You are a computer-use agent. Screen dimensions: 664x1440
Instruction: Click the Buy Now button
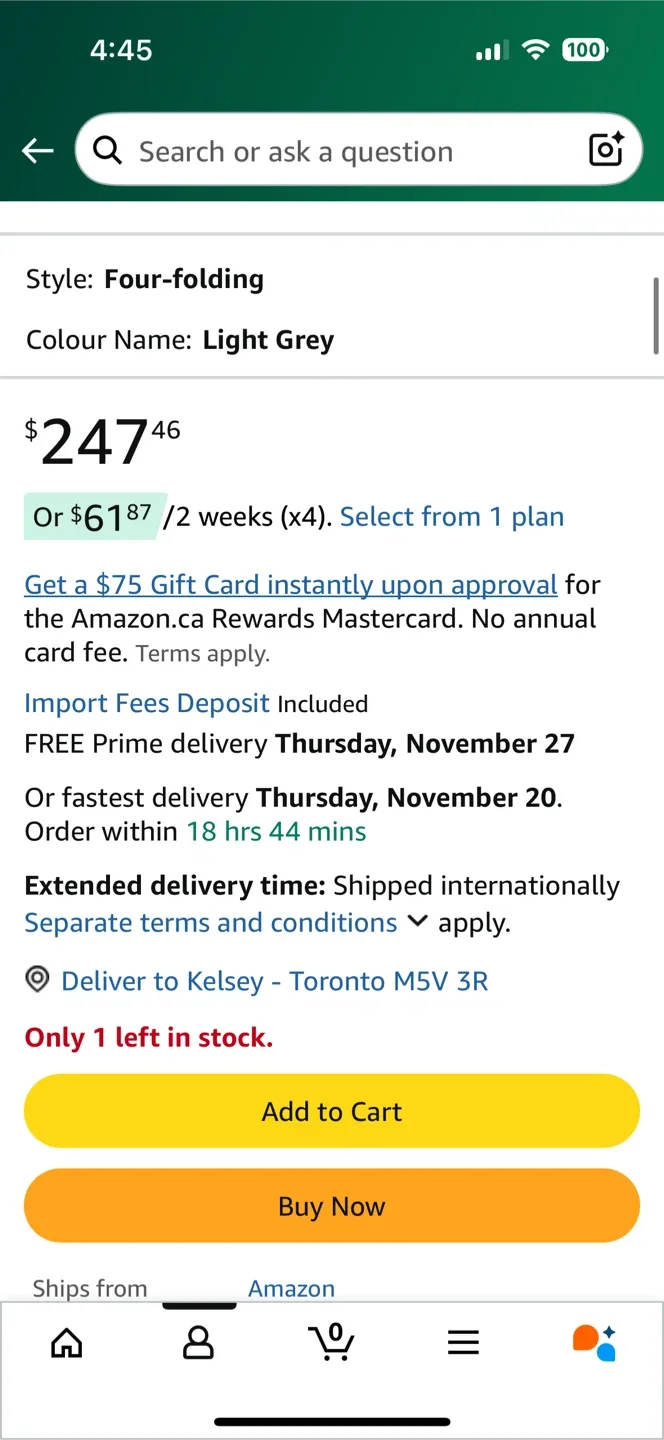pyautogui.click(x=332, y=1206)
